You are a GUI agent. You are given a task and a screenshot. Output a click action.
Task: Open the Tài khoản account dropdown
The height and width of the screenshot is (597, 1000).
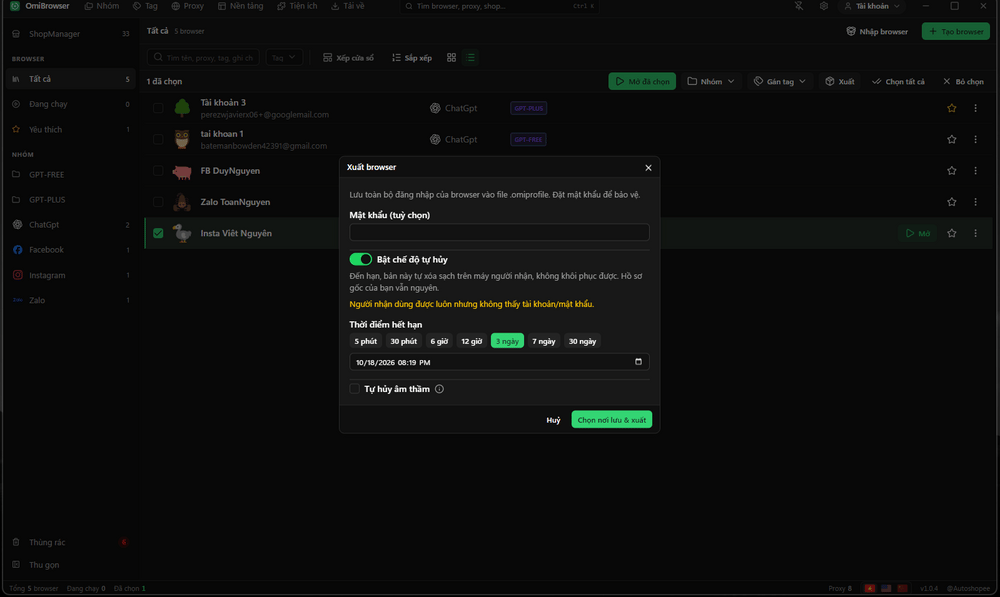pos(872,6)
